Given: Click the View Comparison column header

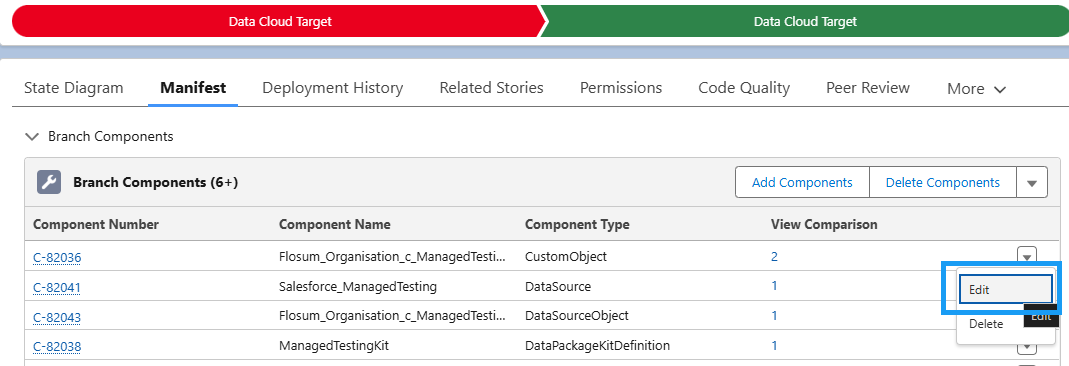Looking at the screenshot, I should click(824, 224).
